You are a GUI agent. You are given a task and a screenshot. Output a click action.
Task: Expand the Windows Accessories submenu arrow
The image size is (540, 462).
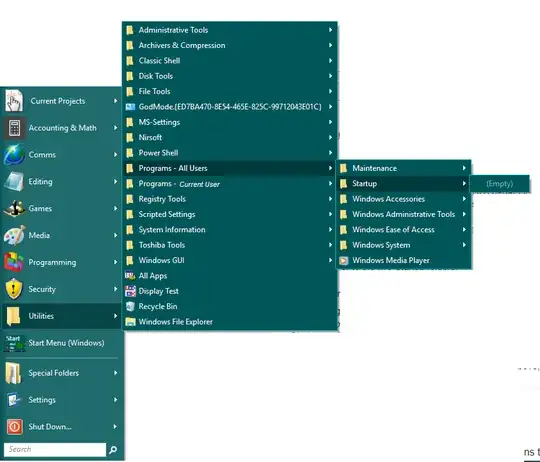[464, 199]
